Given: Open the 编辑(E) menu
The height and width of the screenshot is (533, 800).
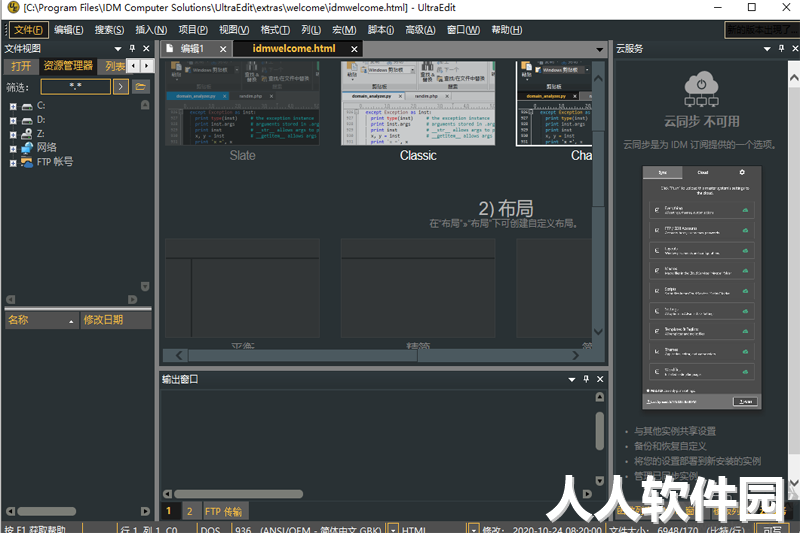Looking at the screenshot, I should pyautogui.click(x=69, y=30).
